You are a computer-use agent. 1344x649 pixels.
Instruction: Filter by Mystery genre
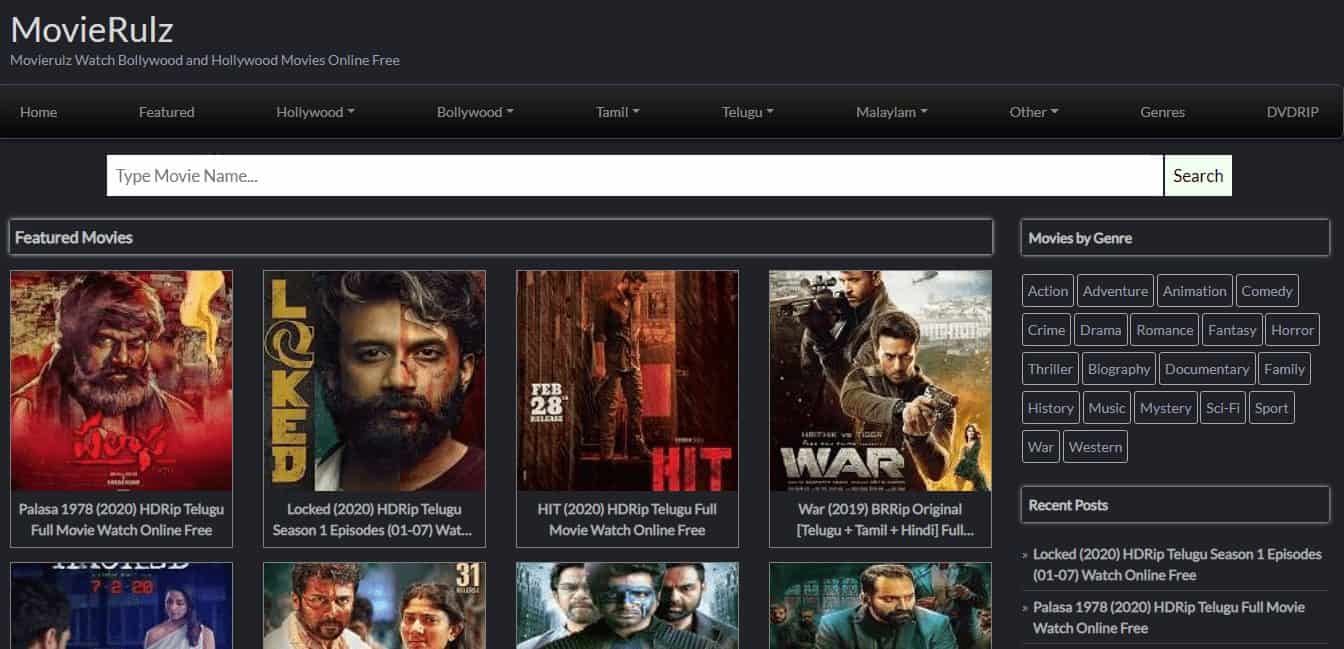[1166, 408]
